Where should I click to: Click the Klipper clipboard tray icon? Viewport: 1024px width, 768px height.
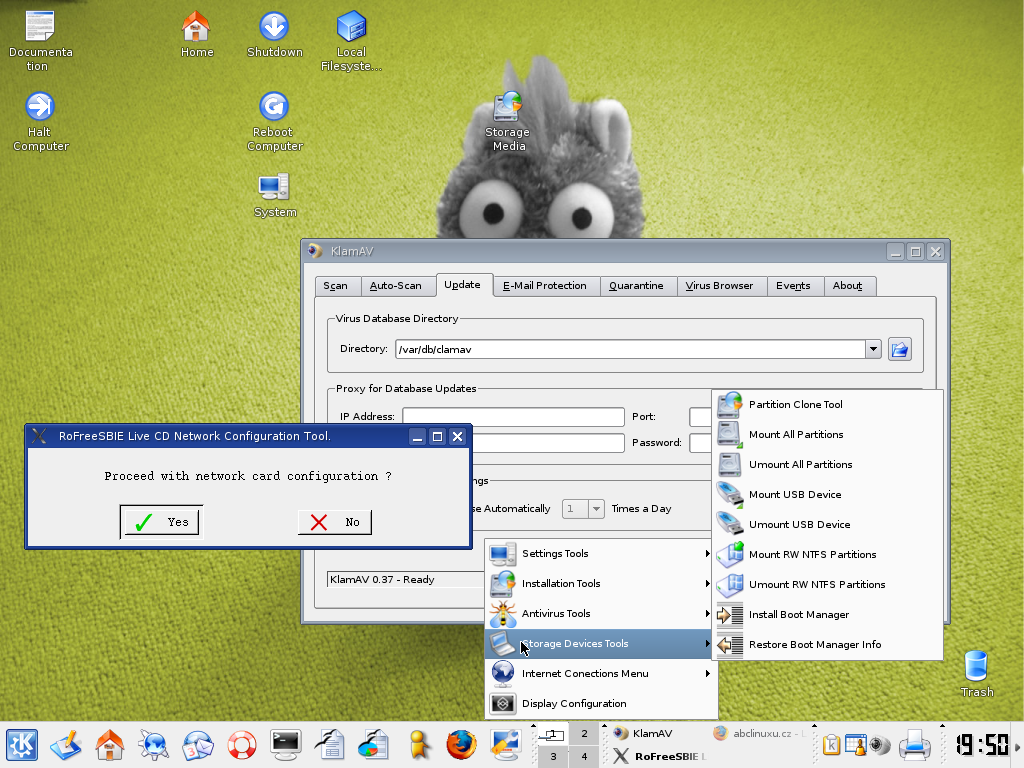tap(831, 744)
